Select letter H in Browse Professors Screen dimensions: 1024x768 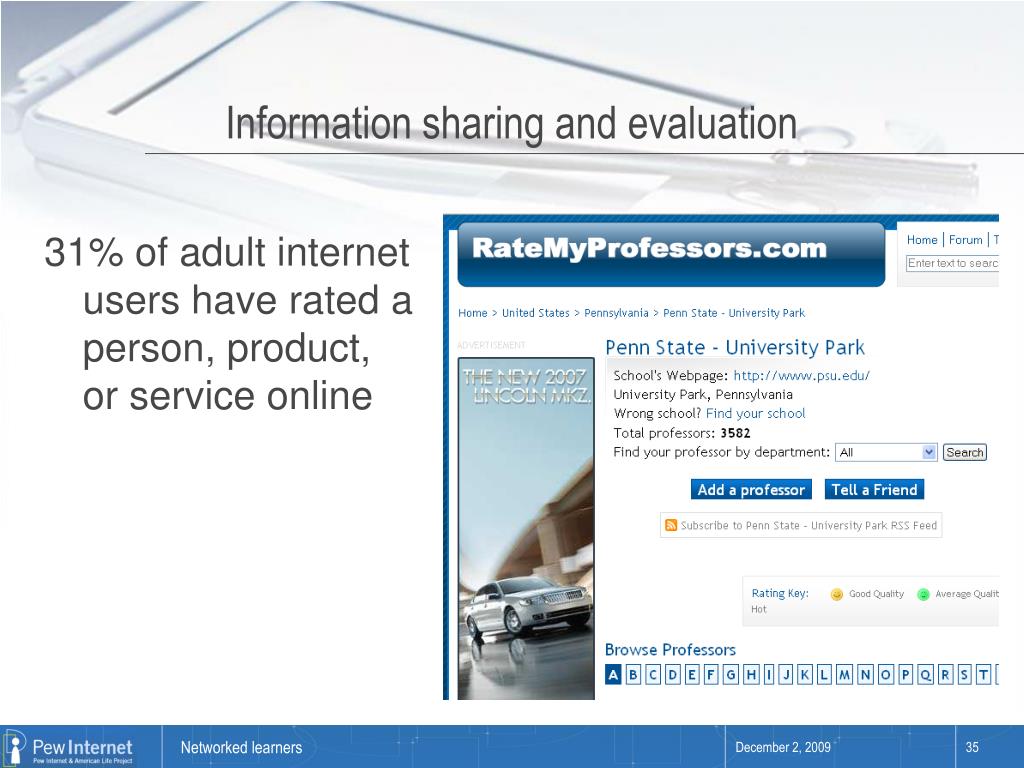(752, 675)
